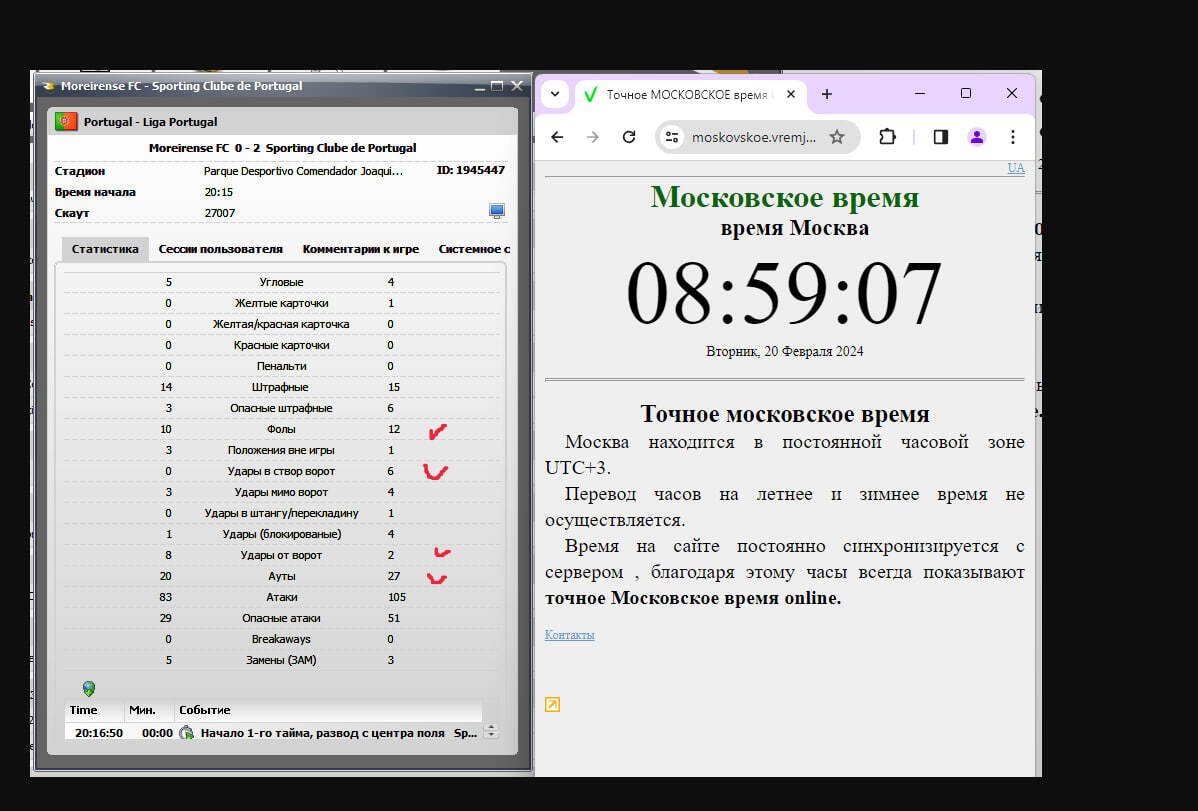1198x811 pixels.
Task: Click the monitor icon beside the scout row
Action: (496, 211)
